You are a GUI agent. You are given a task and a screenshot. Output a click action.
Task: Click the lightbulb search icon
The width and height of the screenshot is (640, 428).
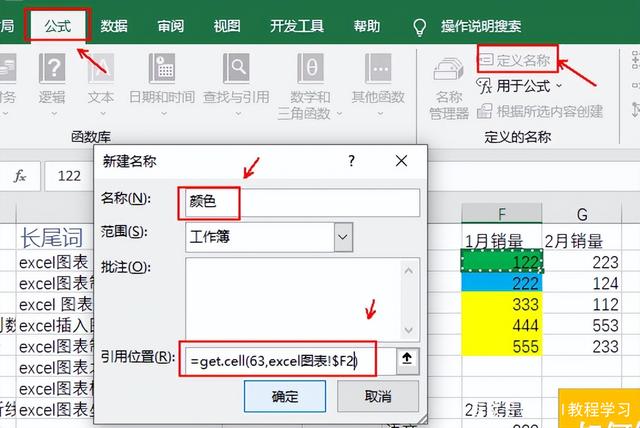[419, 27]
